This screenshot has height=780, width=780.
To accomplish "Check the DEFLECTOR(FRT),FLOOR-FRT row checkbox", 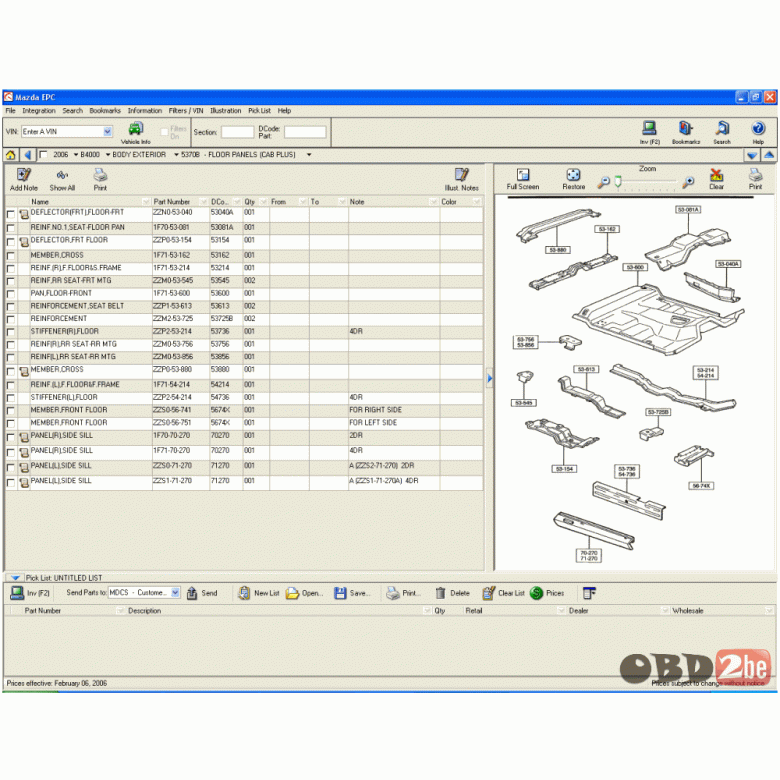I will 10,214.
